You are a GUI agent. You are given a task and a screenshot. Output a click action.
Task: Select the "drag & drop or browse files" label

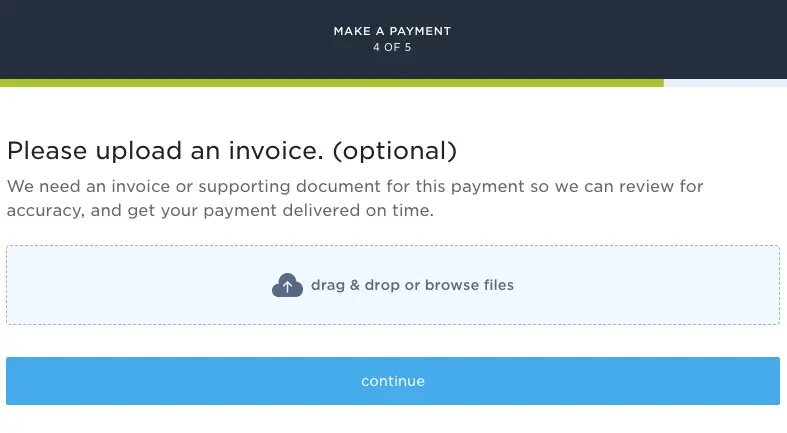412,285
